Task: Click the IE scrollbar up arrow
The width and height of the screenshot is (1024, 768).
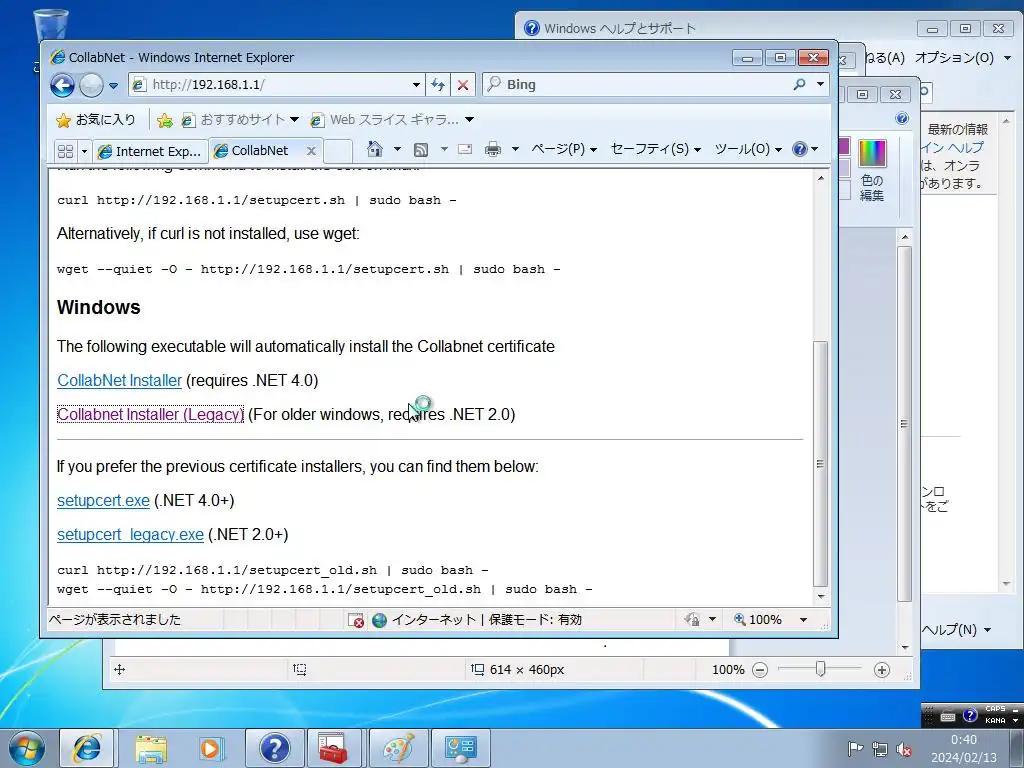Action: (820, 178)
